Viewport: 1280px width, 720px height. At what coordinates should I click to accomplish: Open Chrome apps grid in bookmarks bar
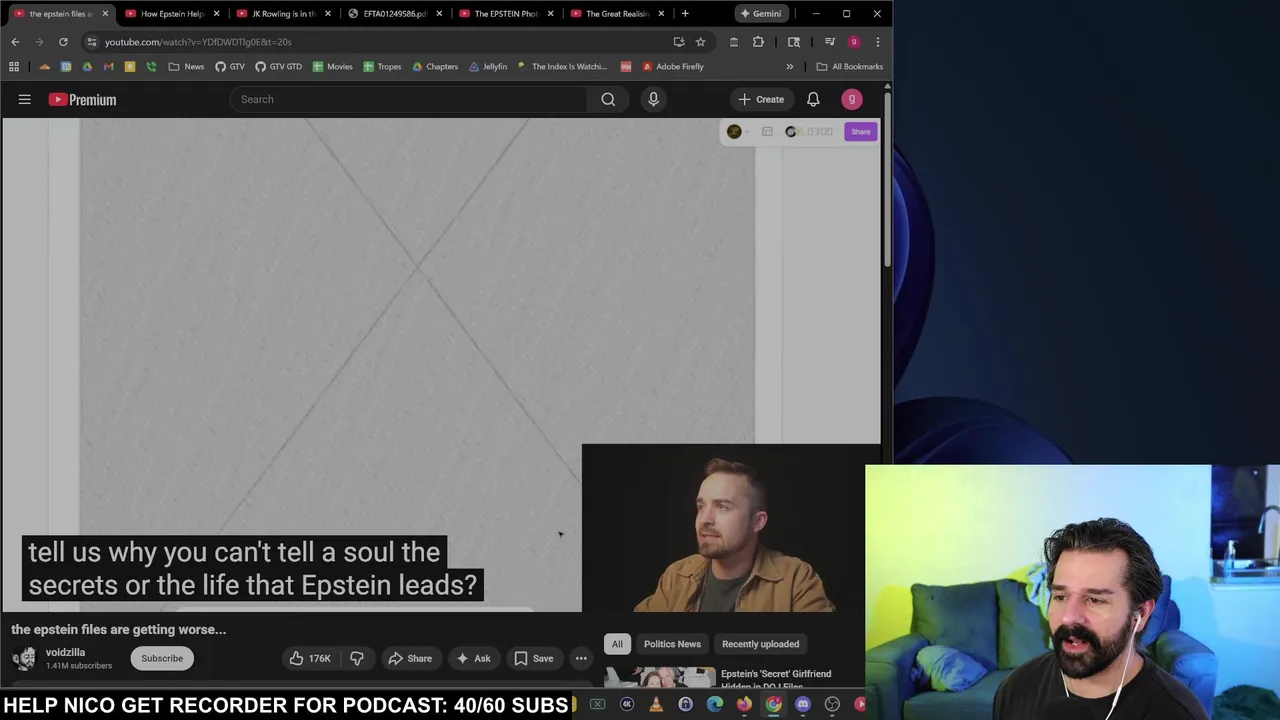14,67
